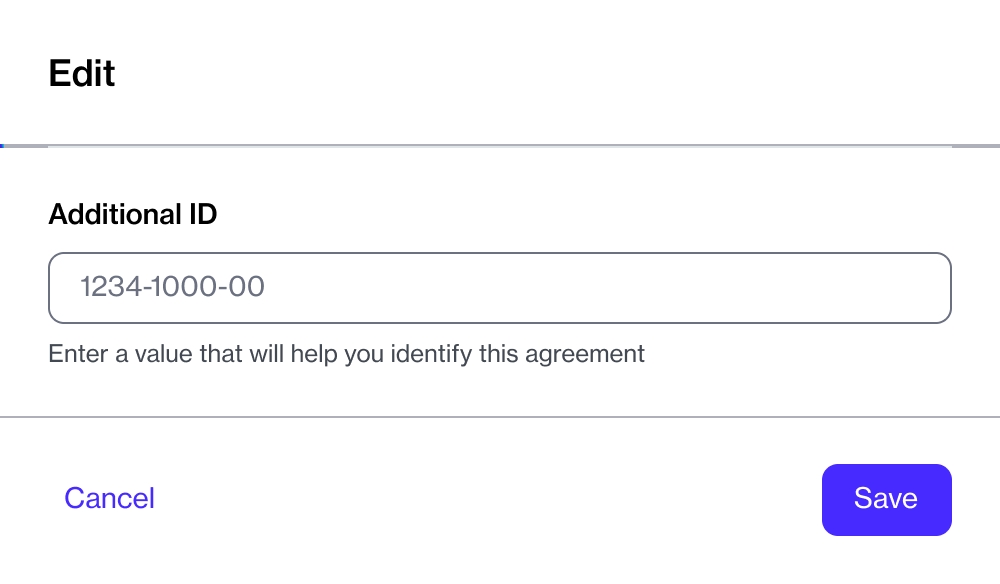
Task: Click the Save button
Action: (x=886, y=499)
